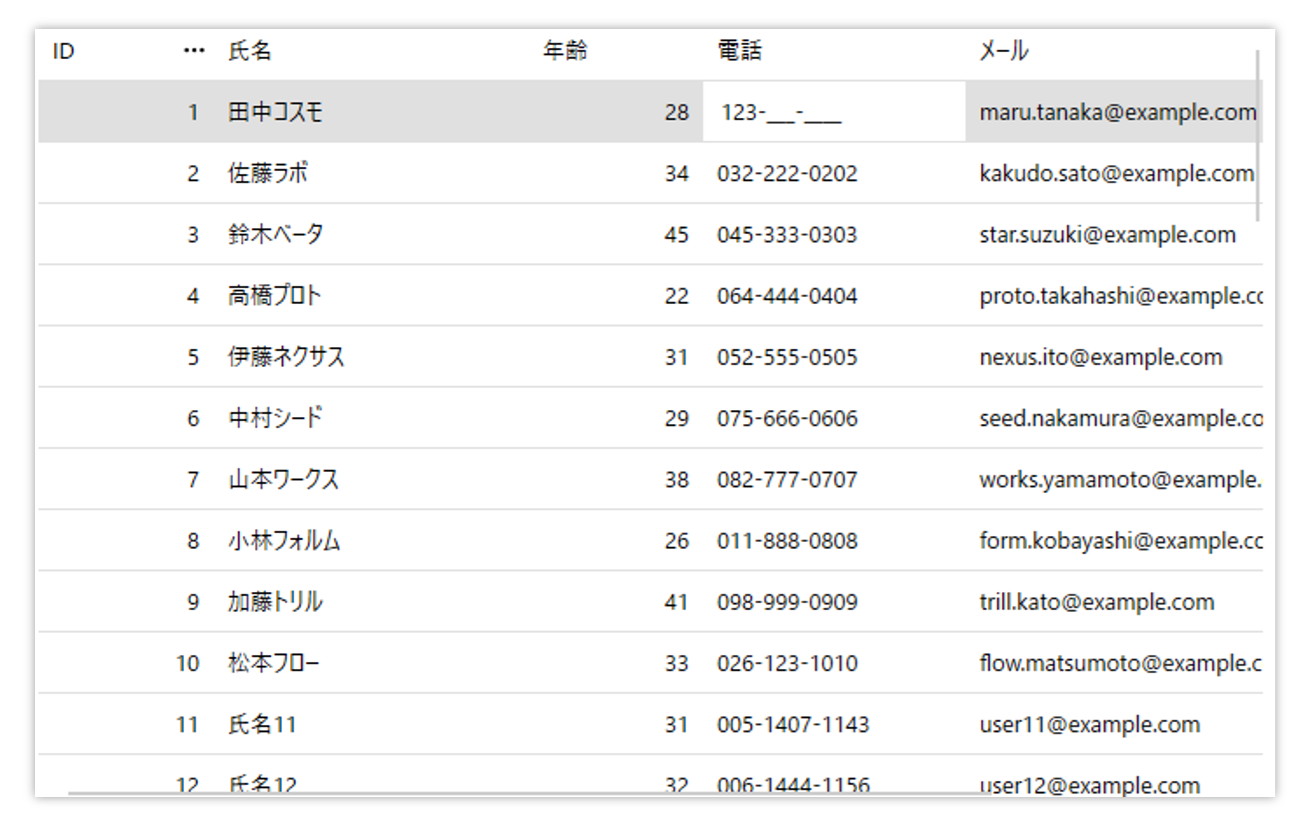Screen dimensions: 1310x827
Task: Select age 45 in 鈴木ベータ row
Action: pyautogui.click(x=677, y=235)
